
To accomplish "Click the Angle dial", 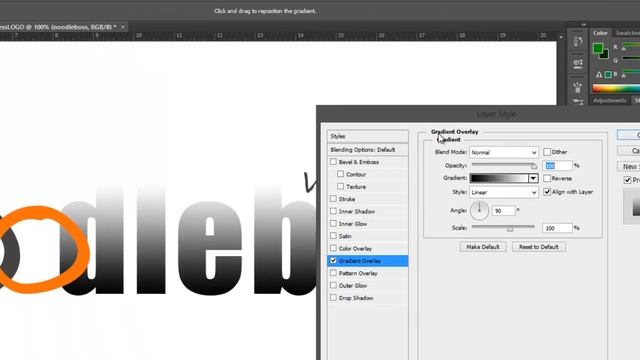I will pos(480,210).
